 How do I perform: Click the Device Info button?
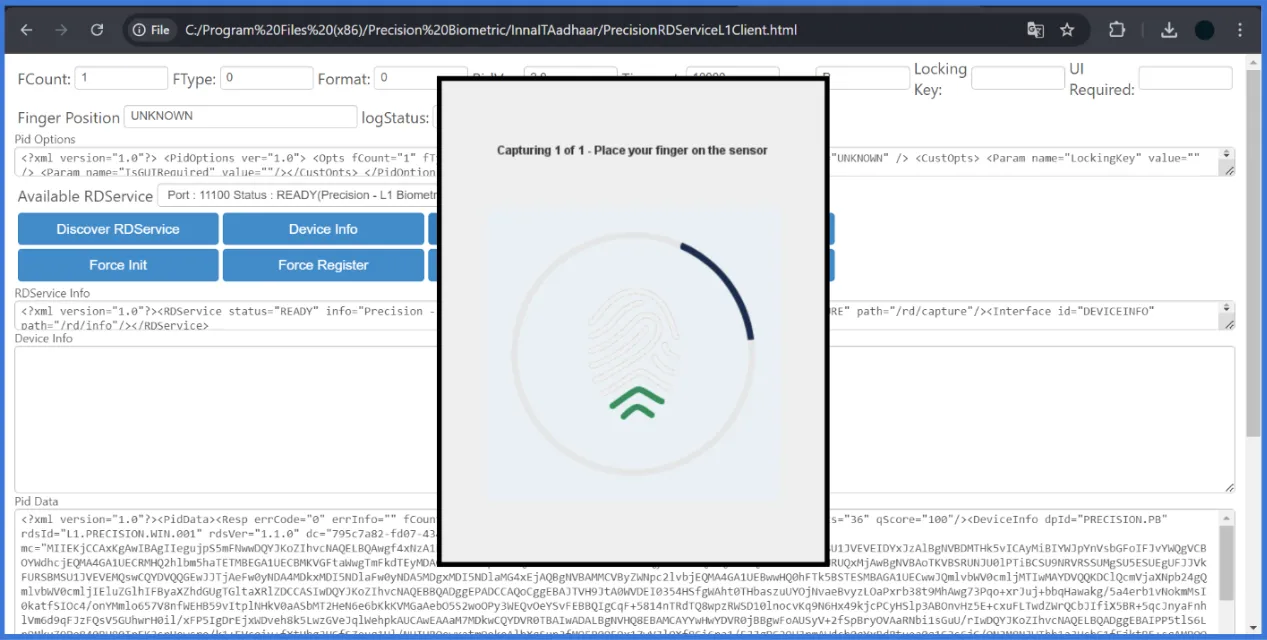click(x=323, y=229)
